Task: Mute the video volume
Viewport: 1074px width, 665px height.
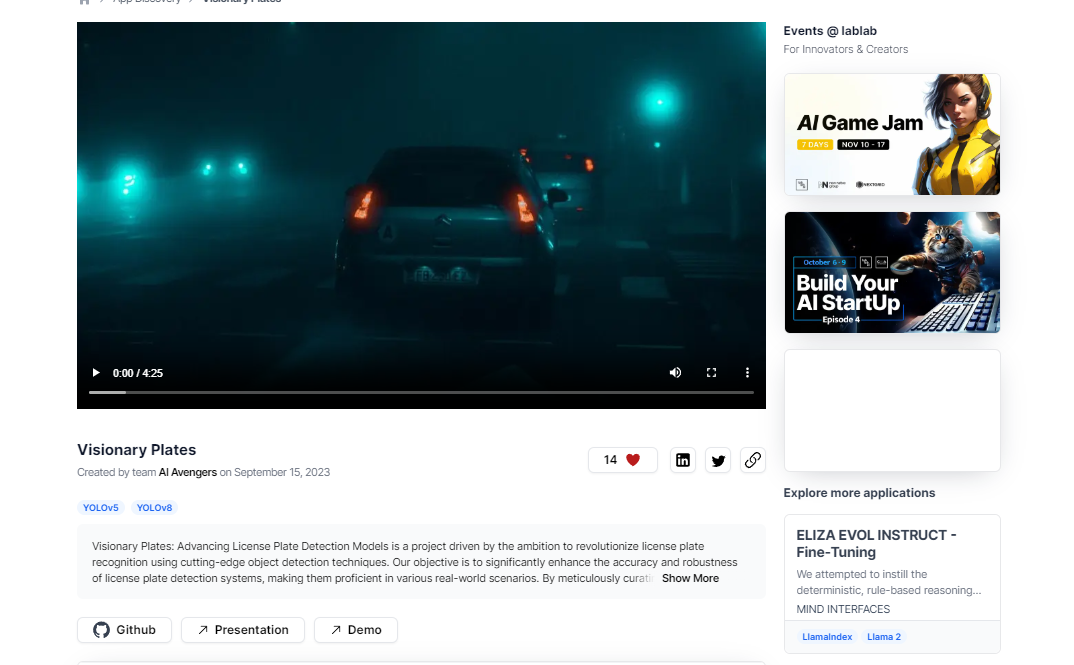Action: point(675,373)
